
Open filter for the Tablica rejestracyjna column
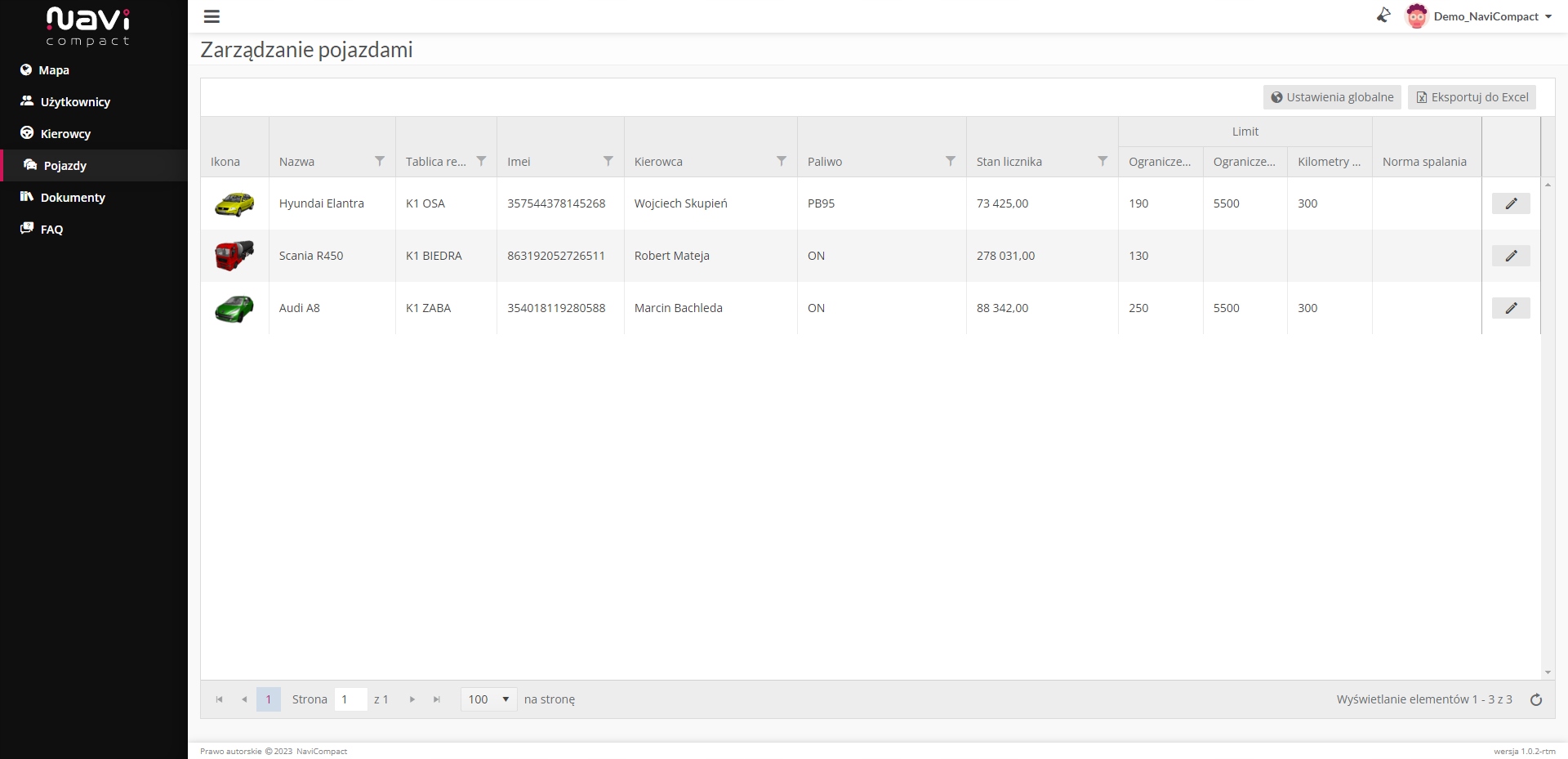(x=482, y=161)
